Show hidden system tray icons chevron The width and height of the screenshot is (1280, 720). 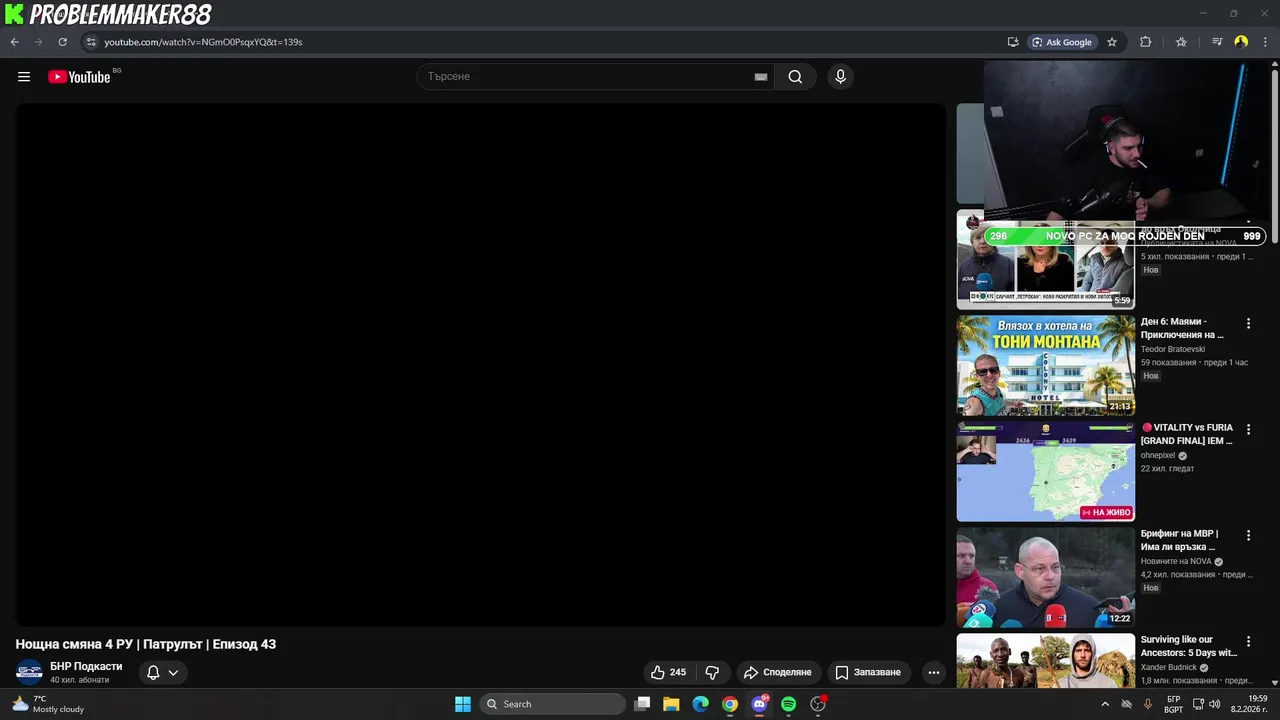[x=1105, y=704]
